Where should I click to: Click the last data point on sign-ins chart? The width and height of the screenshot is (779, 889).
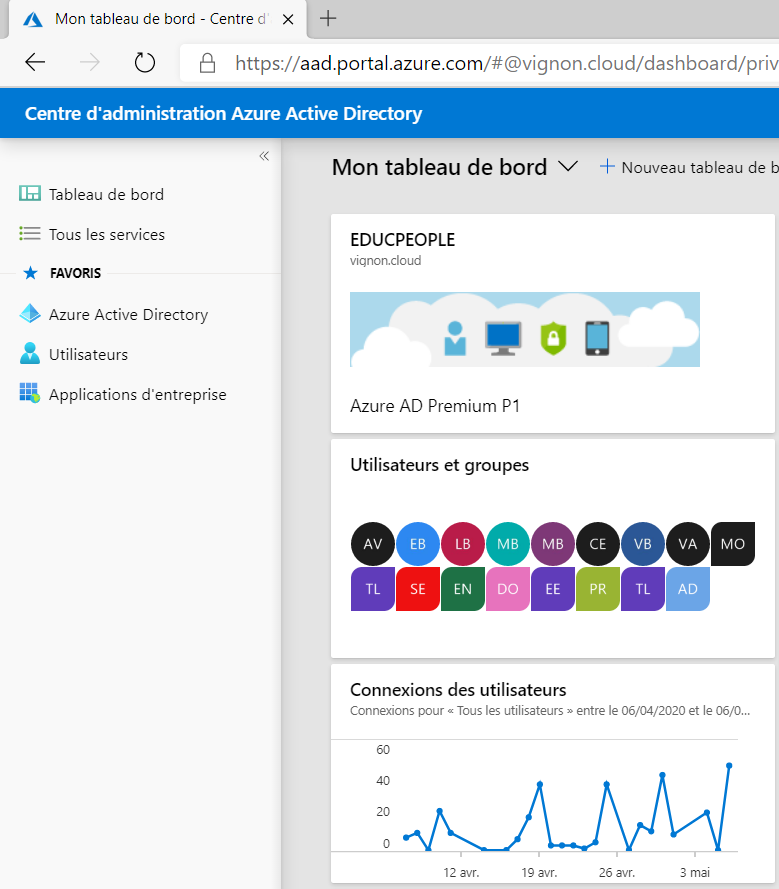[x=729, y=766]
